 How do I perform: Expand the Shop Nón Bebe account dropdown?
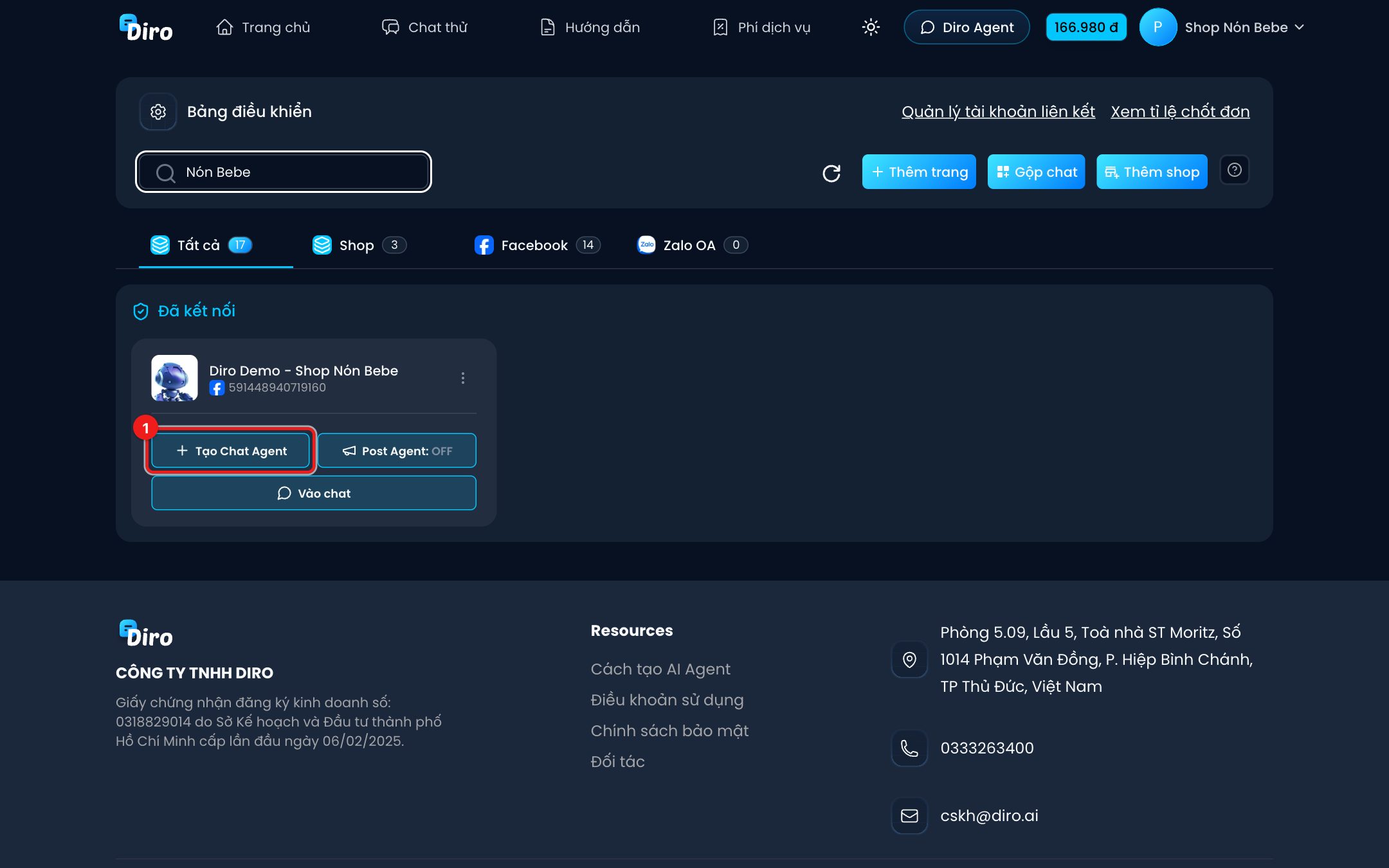click(1245, 27)
